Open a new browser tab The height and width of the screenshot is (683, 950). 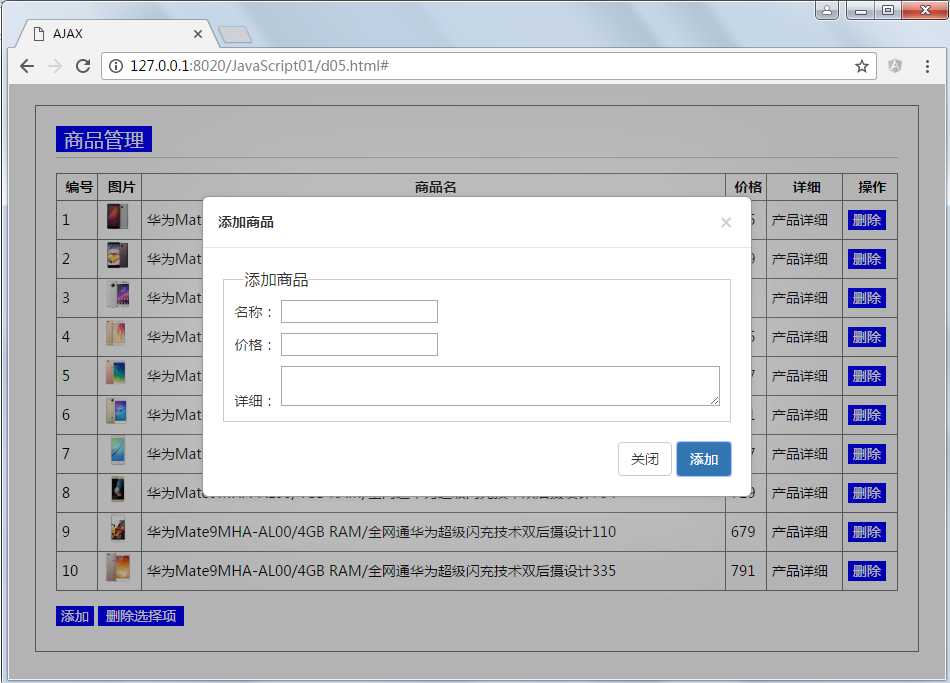235,35
